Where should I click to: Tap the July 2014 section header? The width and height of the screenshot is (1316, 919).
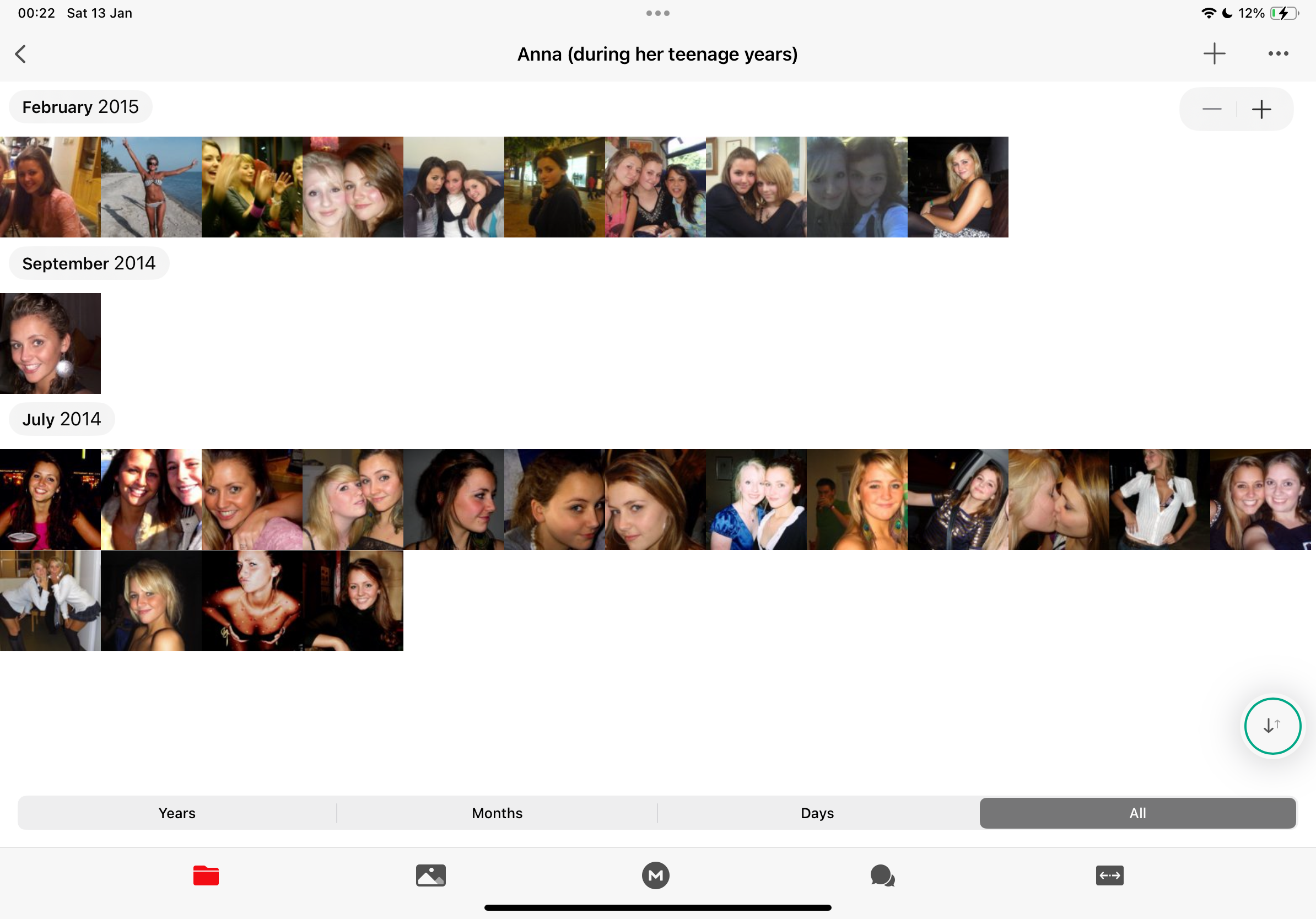coord(61,419)
